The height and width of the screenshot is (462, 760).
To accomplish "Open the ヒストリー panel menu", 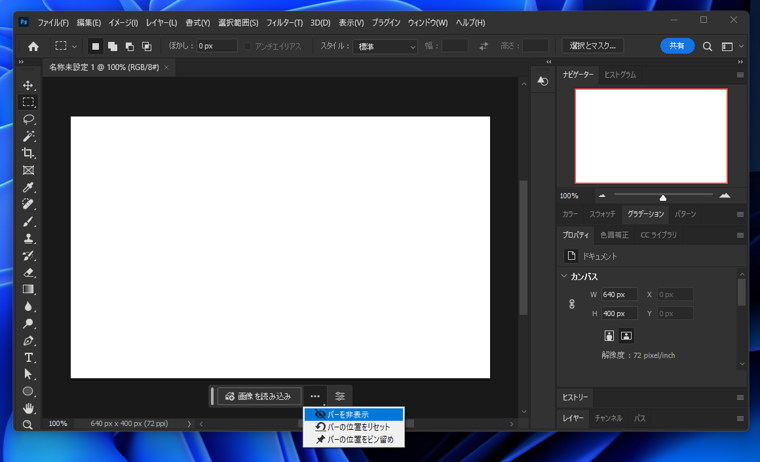I will (x=740, y=398).
